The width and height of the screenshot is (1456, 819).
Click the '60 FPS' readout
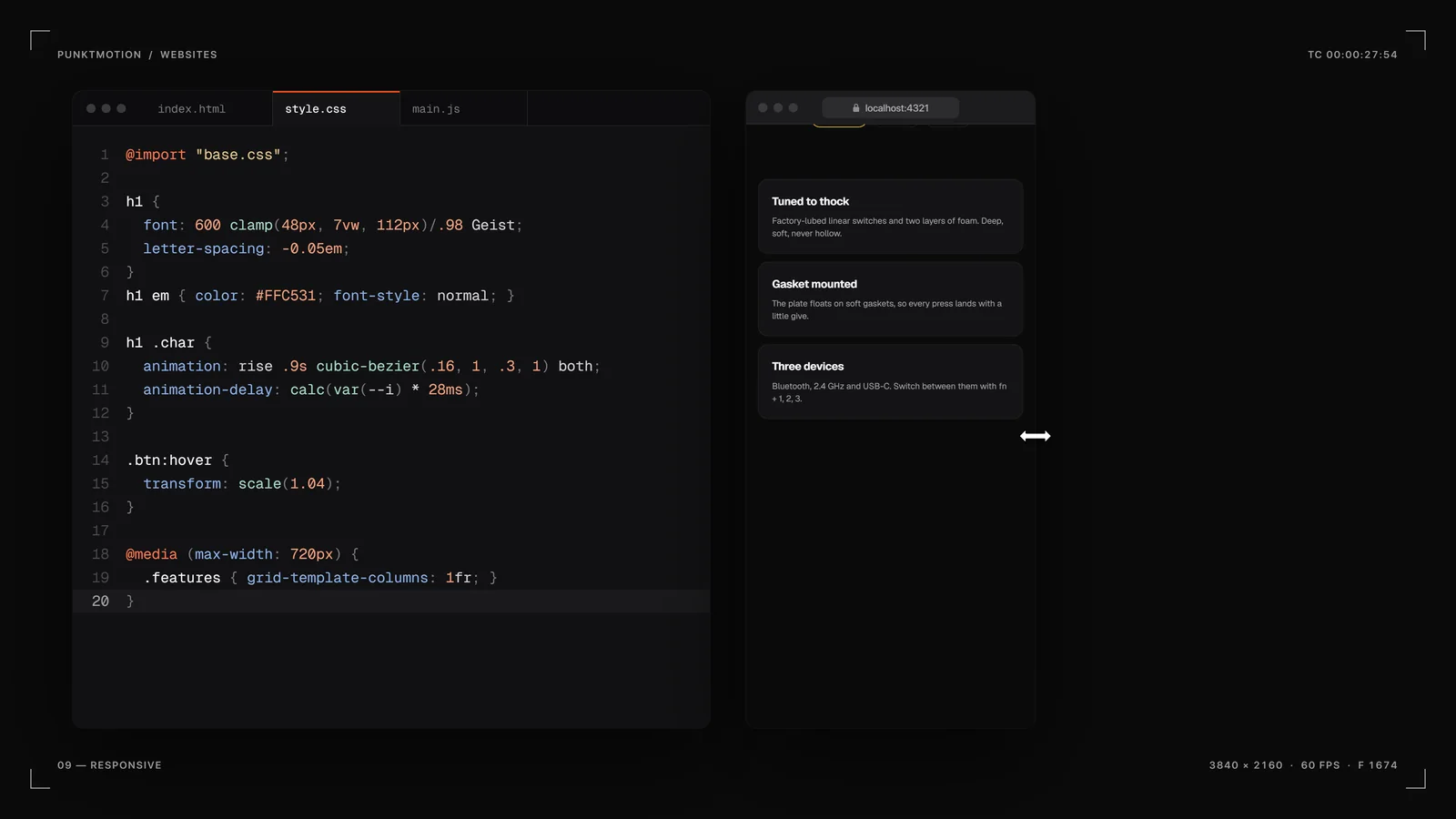pyautogui.click(x=1320, y=765)
